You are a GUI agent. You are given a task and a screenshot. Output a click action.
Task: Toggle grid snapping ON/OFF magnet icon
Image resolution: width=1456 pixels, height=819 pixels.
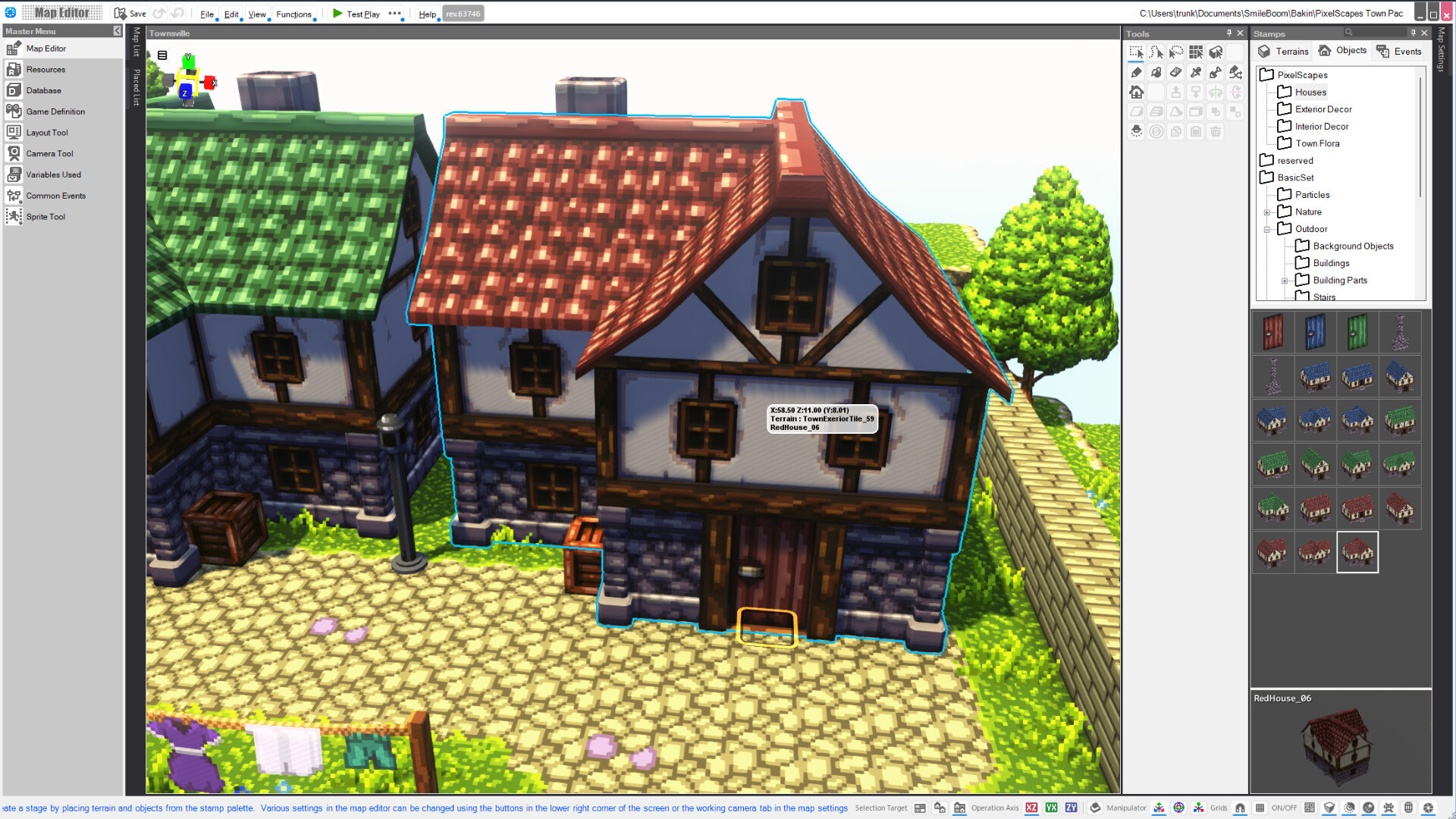click(x=1240, y=808)
